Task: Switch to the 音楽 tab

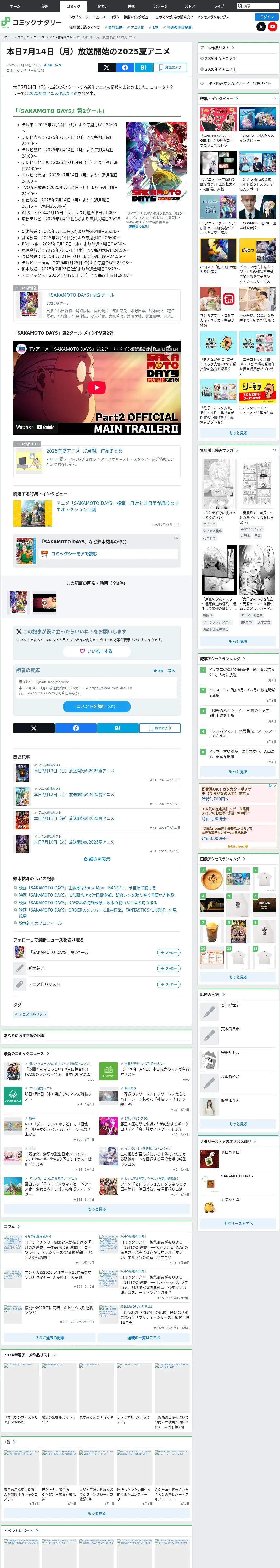Action: click(44, 6)
